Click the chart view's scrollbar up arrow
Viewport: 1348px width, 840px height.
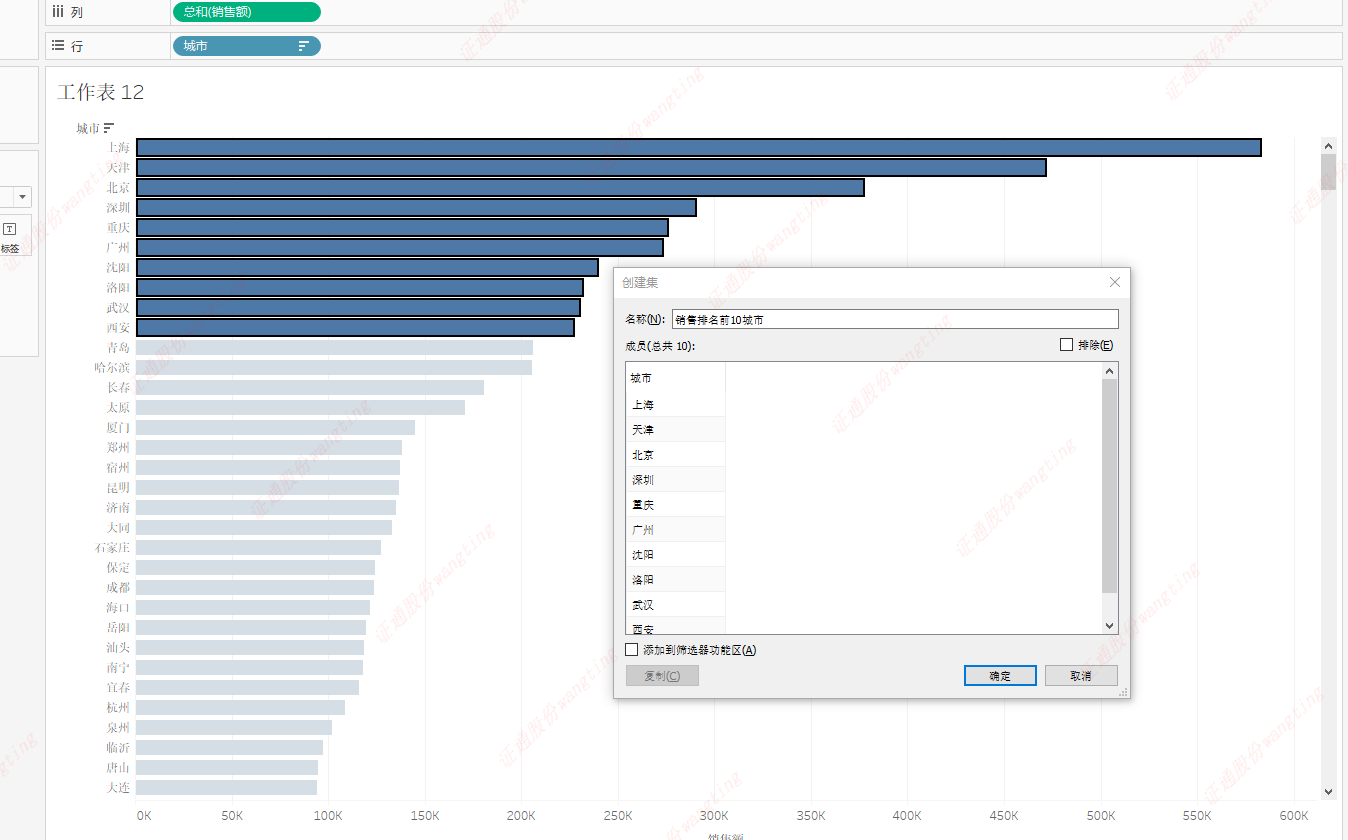point(1328,146)
